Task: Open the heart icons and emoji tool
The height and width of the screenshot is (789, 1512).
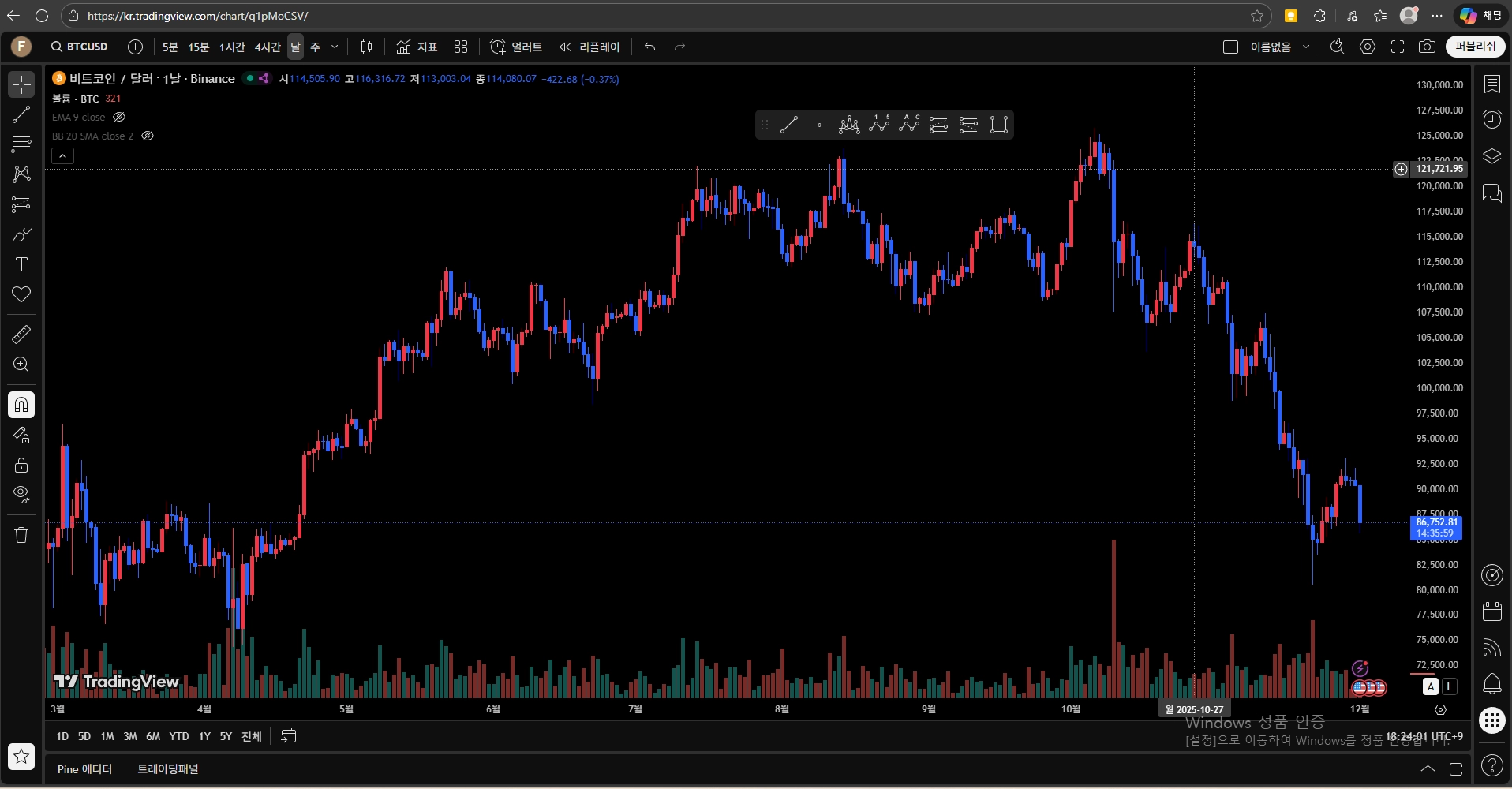Action: [x=21, y=294]
